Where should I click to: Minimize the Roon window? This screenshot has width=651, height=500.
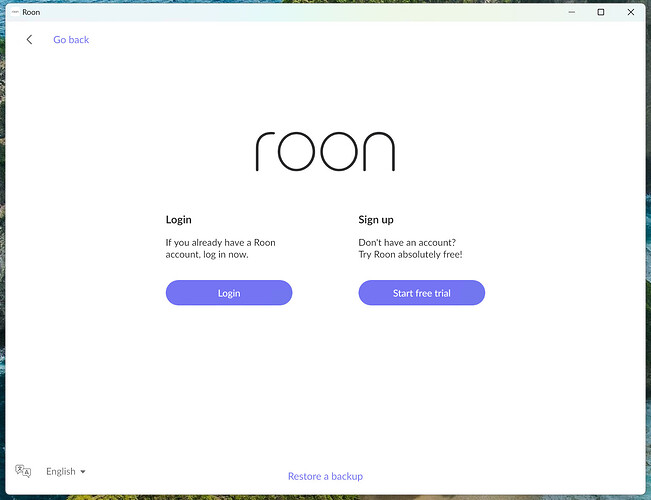tap(572, 12)
